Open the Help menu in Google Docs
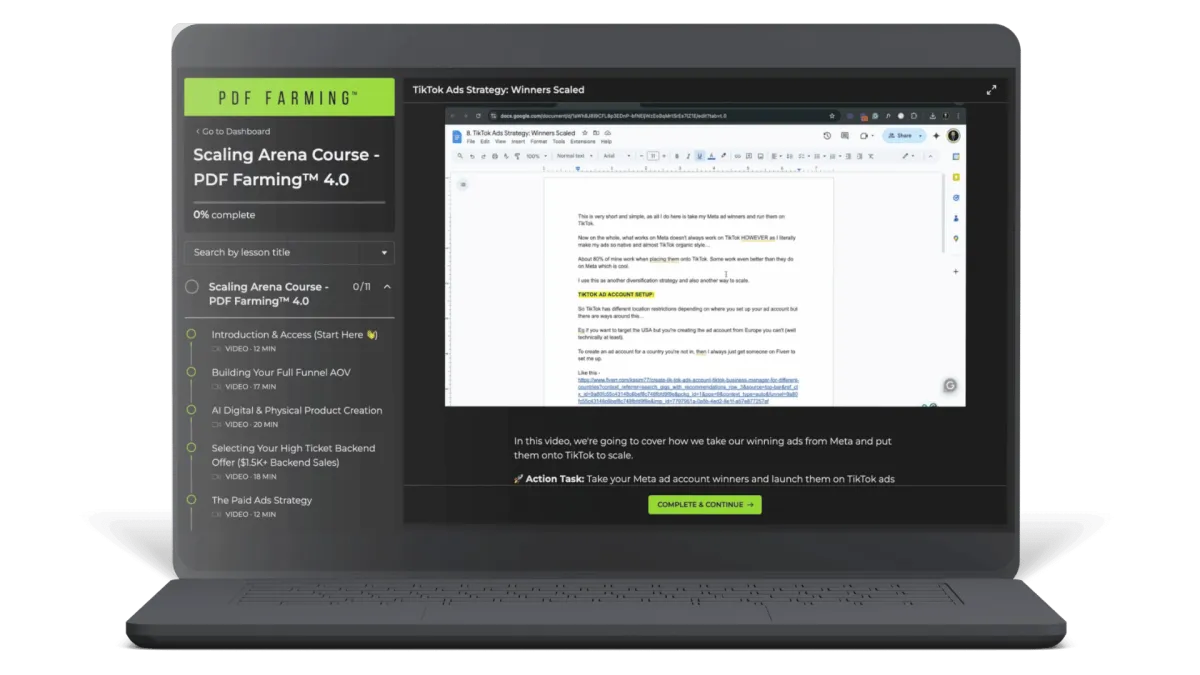The width and height of the screenshot is (1200, 675). (606, 142)
